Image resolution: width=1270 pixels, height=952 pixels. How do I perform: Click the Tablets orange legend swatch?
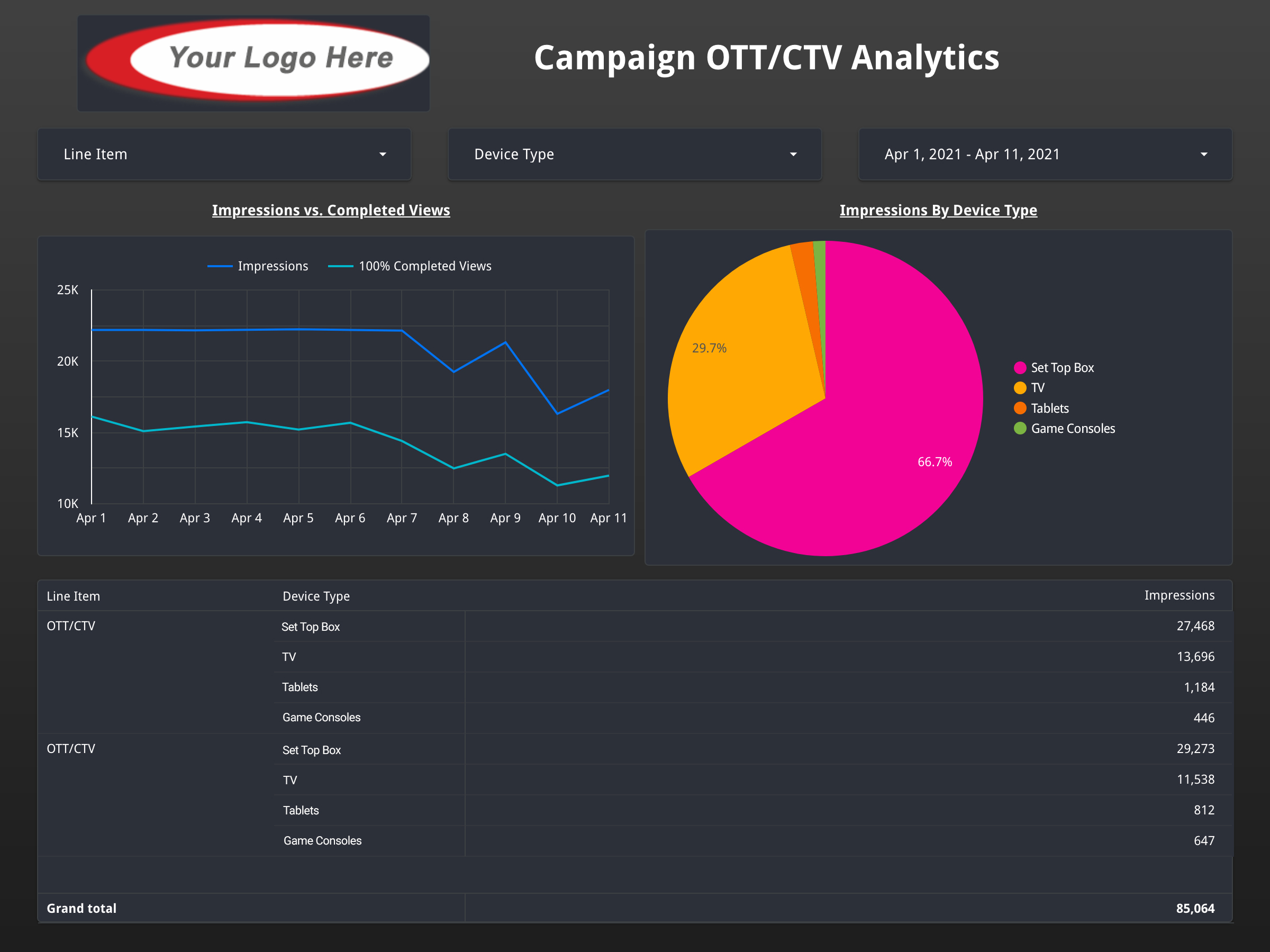click(1020, 408)
